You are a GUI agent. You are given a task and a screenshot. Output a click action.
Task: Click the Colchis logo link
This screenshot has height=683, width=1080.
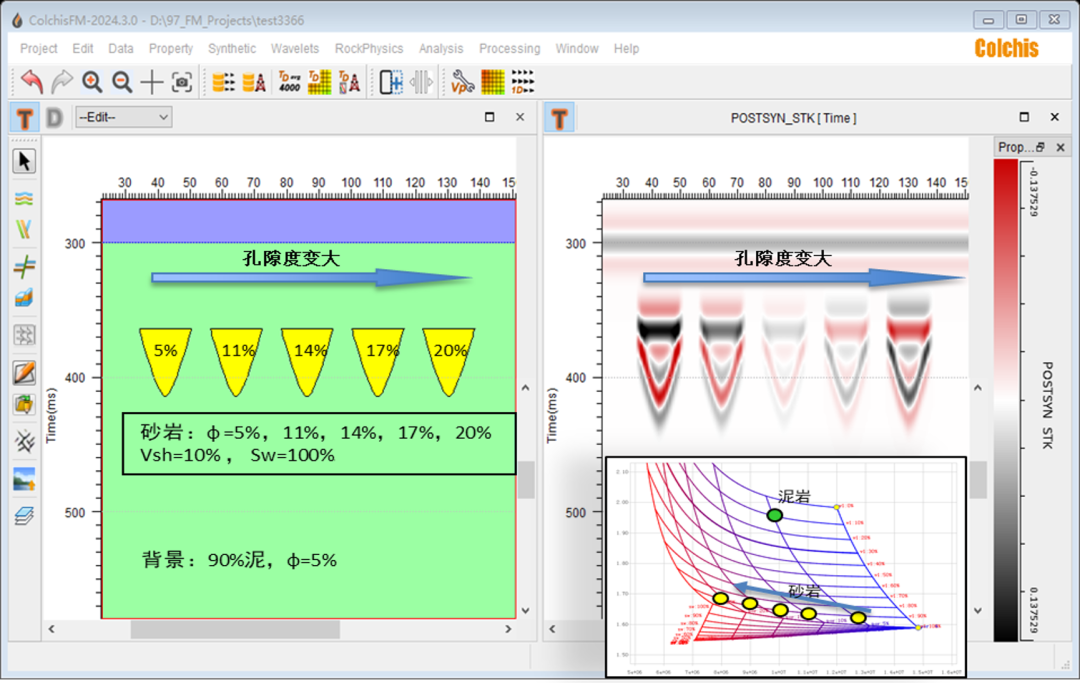coord(1006,48)
